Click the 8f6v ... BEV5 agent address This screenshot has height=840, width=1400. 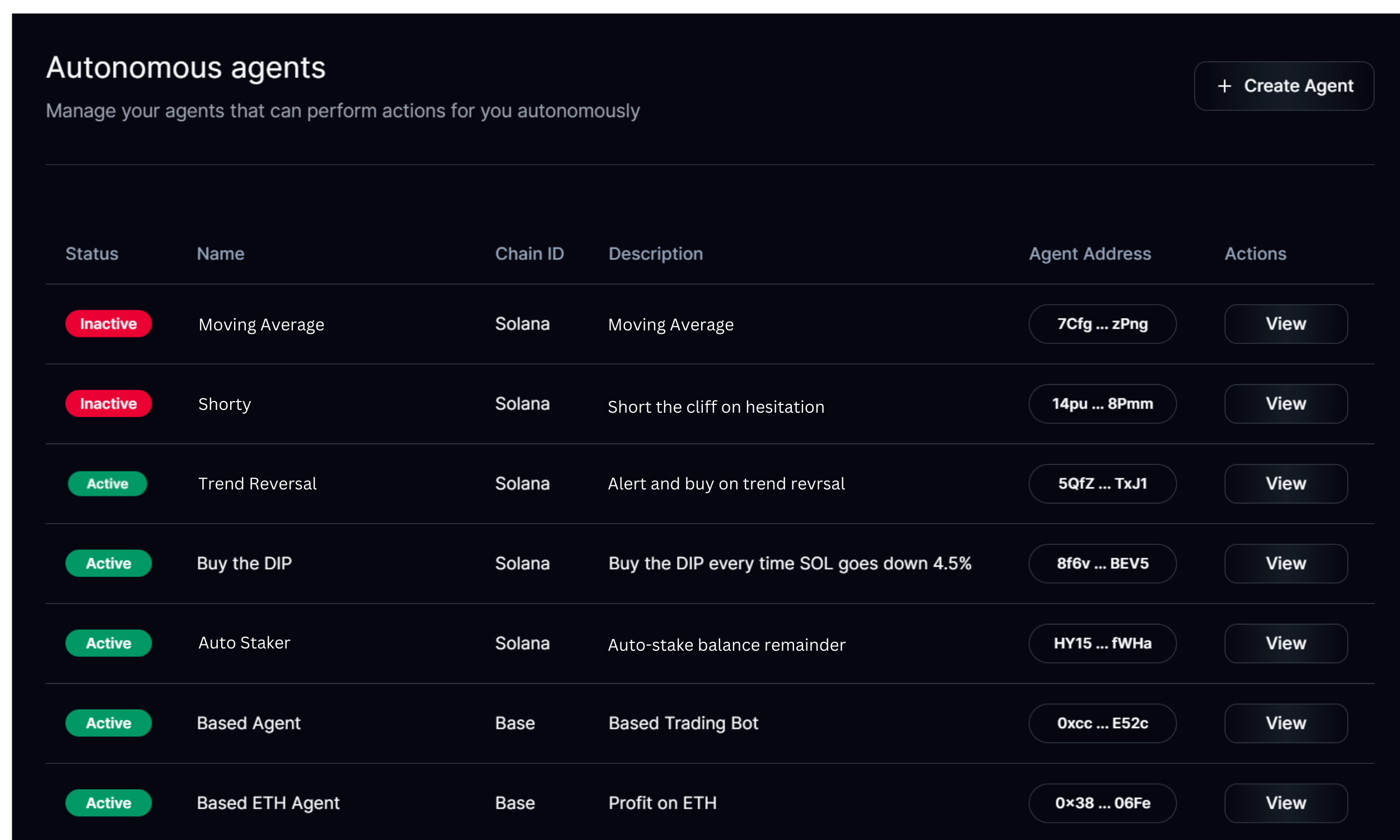tap(1102, 563)
